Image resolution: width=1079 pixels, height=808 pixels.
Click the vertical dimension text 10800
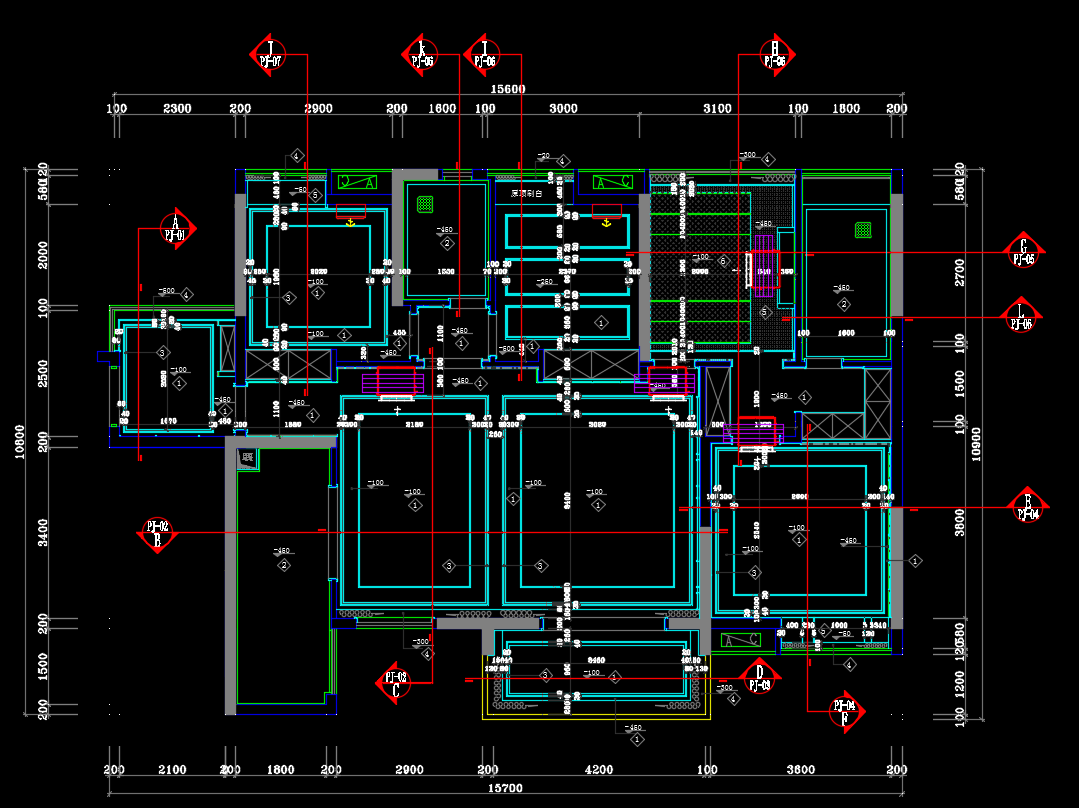coord(19,441)
